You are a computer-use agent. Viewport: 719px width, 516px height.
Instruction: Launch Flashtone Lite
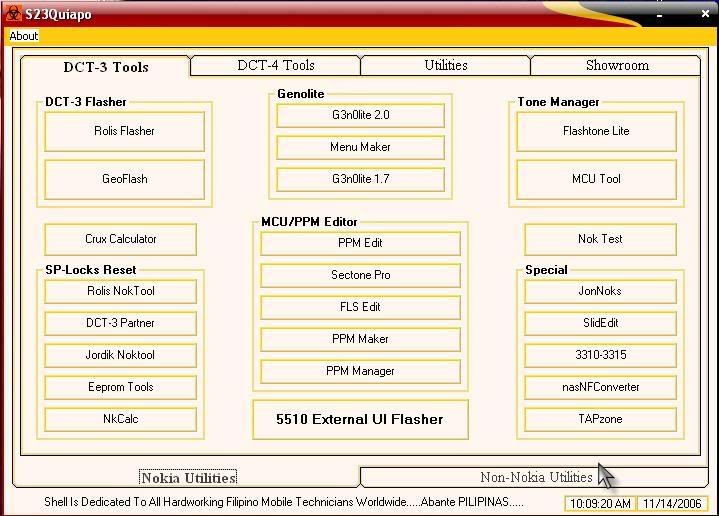[596, 131]
